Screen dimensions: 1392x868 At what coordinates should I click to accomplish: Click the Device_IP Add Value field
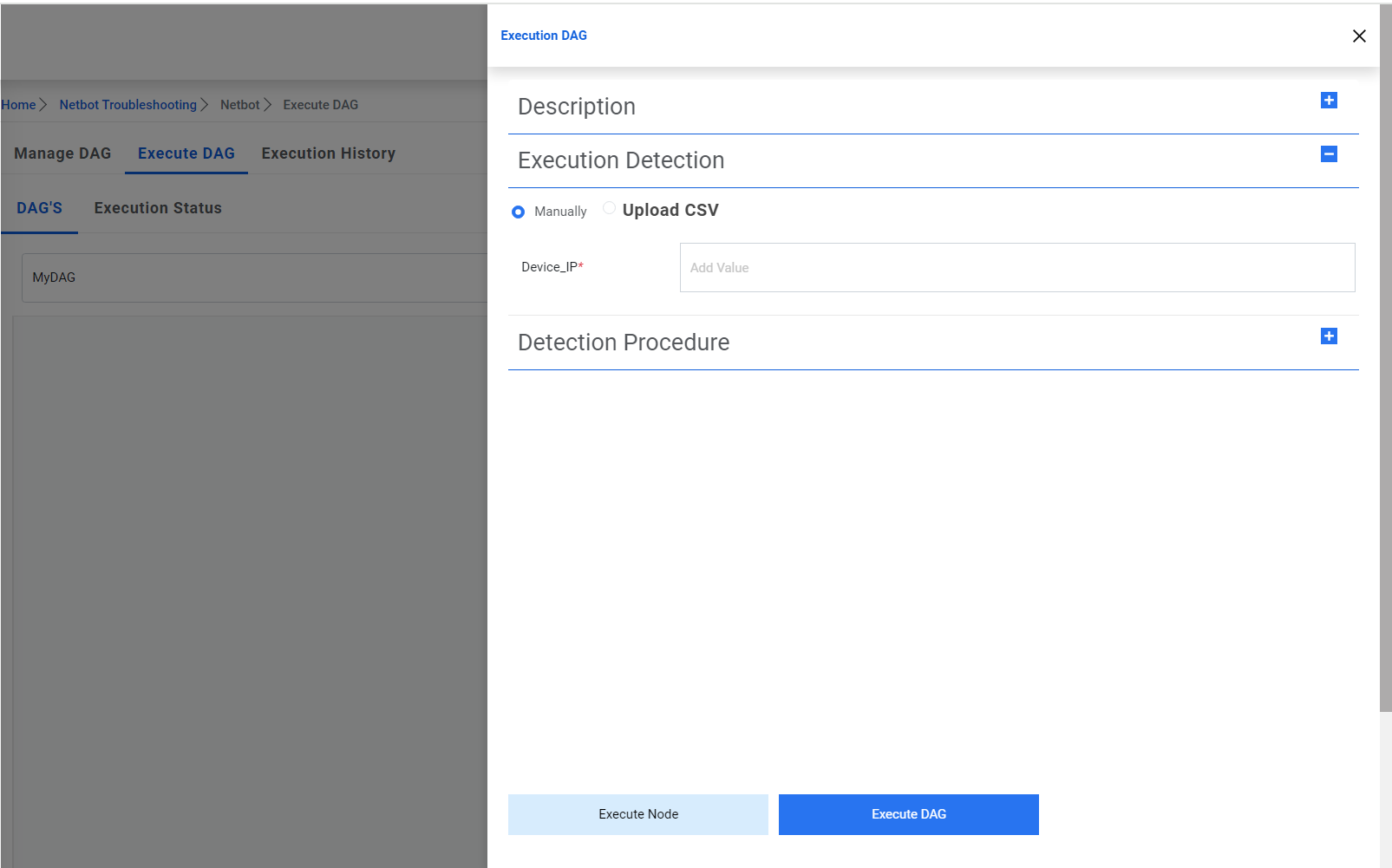1016,267
